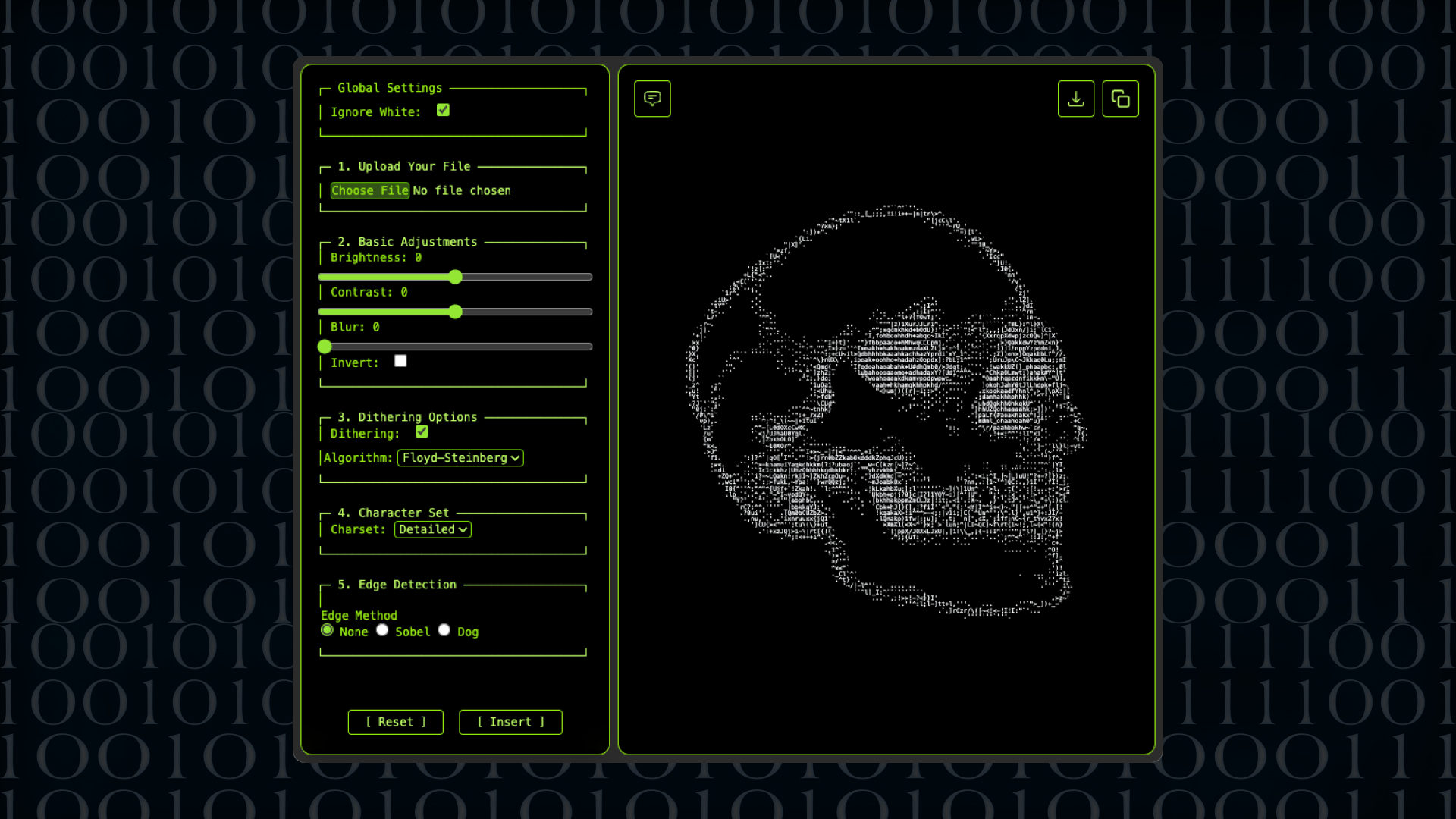Choose the None edge method

(x=327, y=630)
